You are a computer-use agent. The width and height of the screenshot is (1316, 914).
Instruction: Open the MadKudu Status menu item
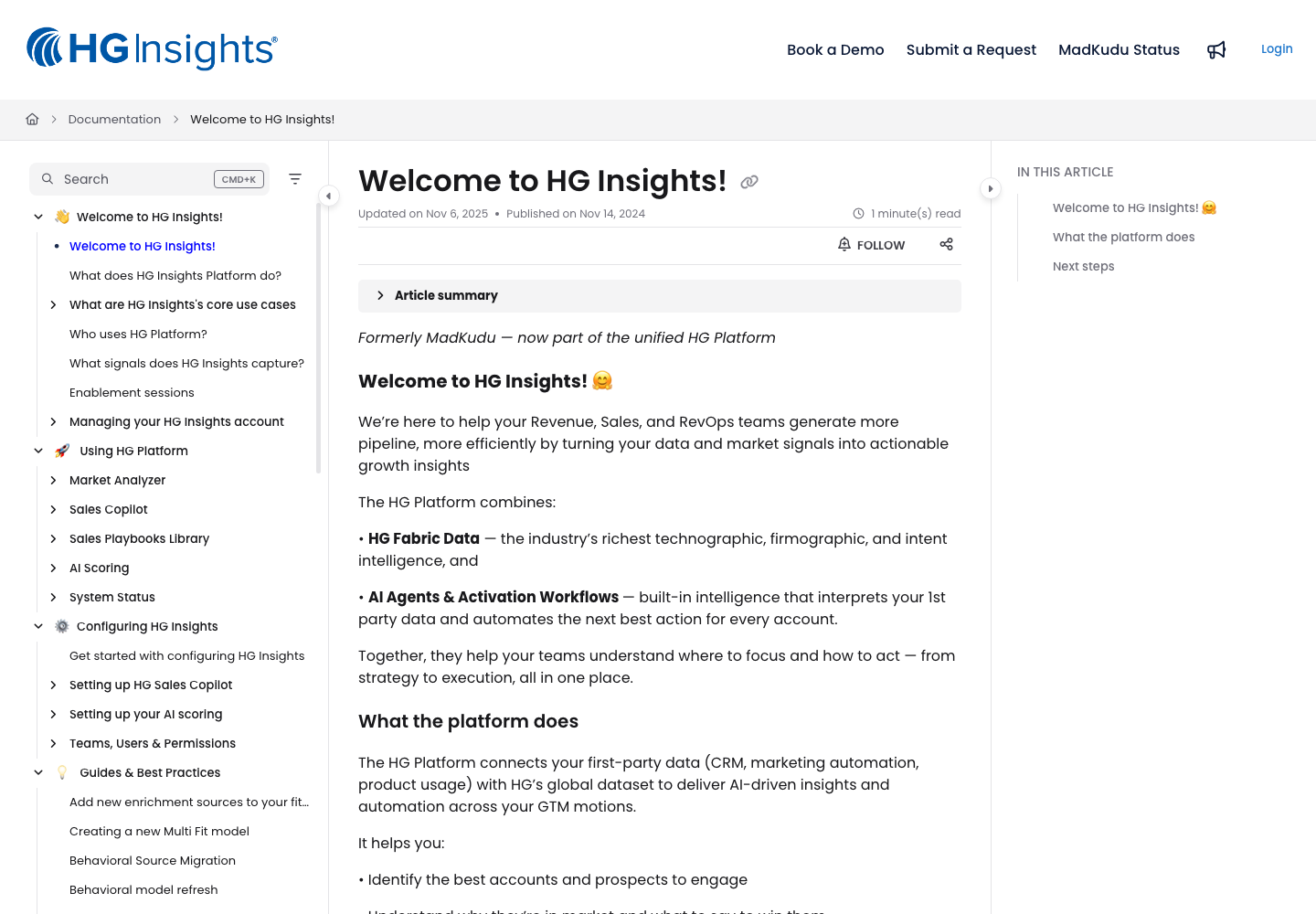coord(1119,49)
